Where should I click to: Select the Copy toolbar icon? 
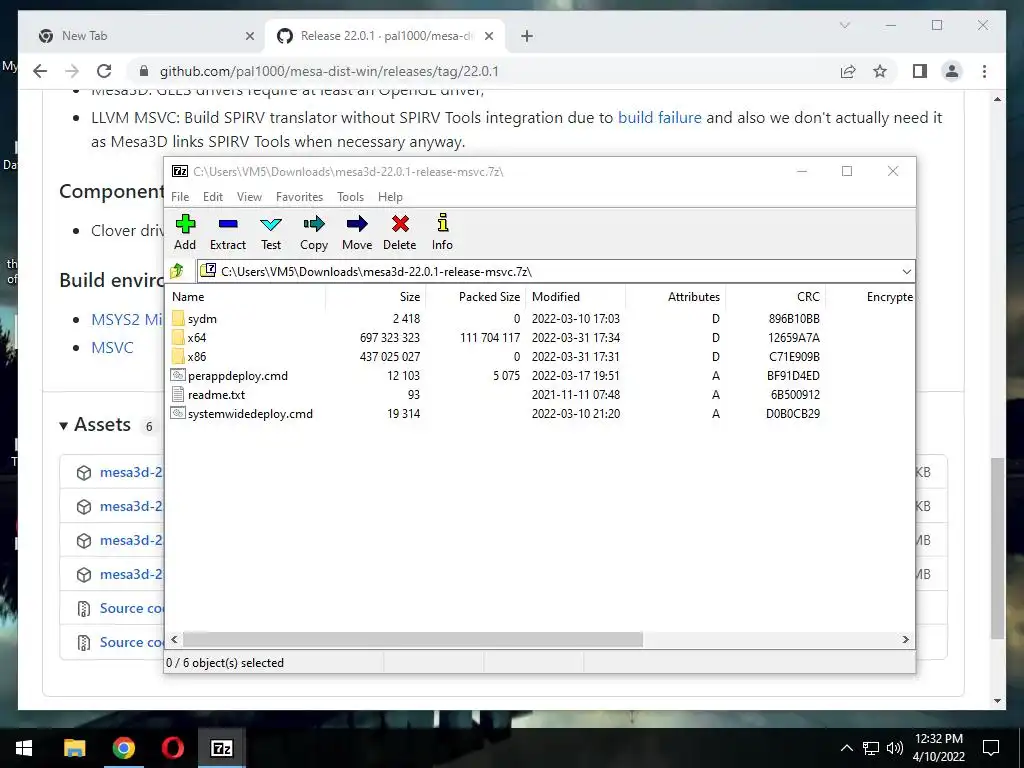[x=314, y=224]
